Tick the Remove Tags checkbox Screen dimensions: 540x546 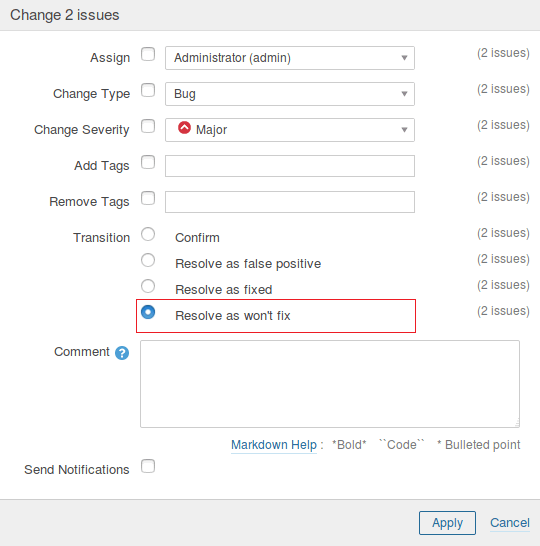[148, 198]
